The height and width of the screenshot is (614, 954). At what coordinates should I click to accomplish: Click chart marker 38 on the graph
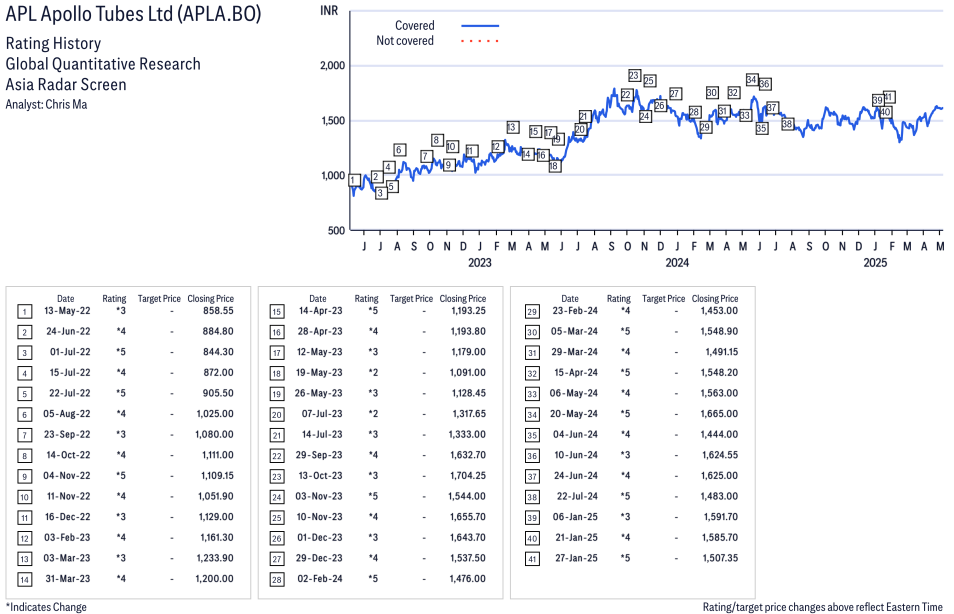pyautogui.click(x=787, y=124)
